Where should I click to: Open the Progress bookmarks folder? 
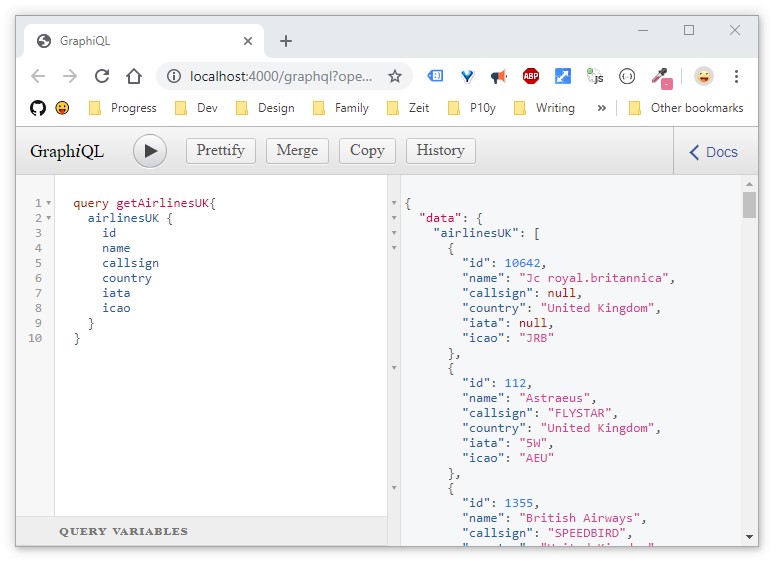click(122, 108)
